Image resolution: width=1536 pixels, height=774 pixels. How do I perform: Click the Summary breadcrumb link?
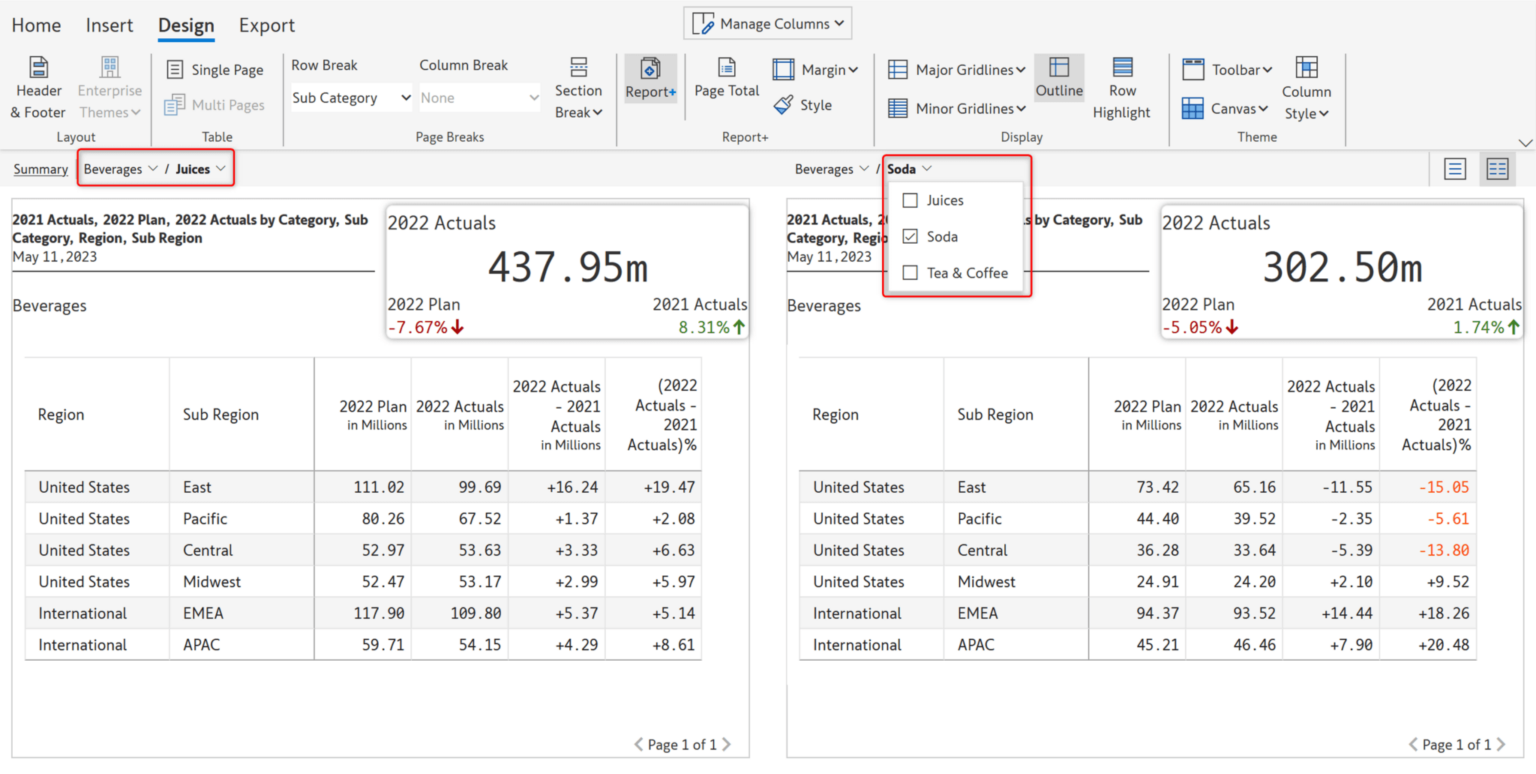[41, 170]
